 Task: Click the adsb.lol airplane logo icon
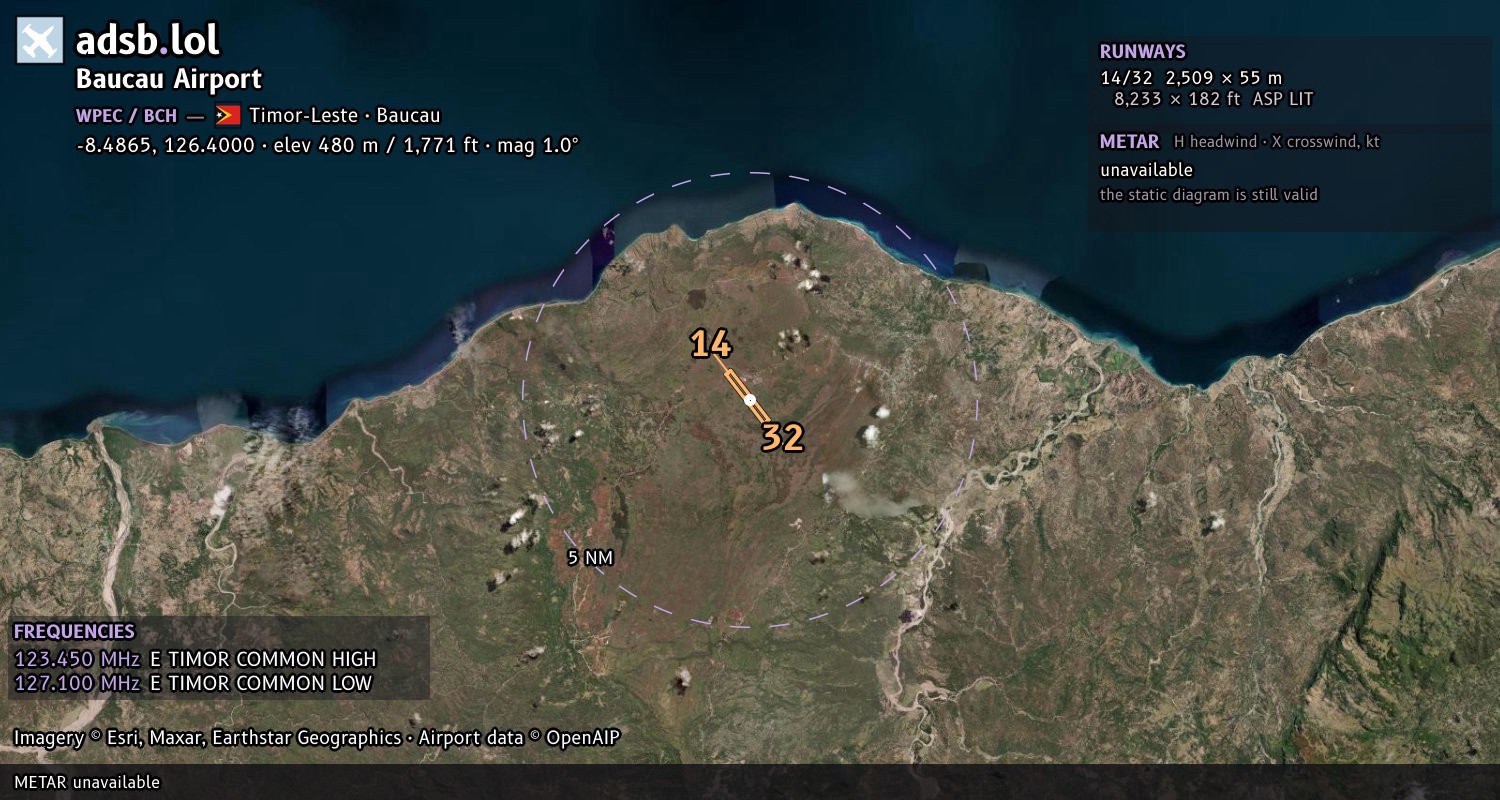pyautogui.click(x=40, y=41)
